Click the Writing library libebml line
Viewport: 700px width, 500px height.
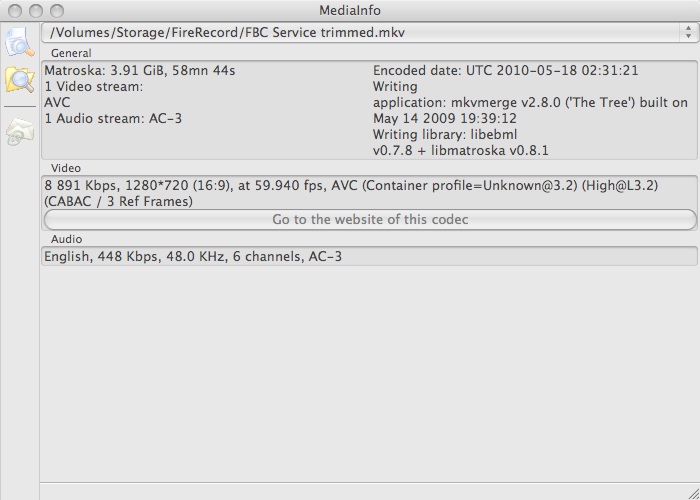pos(461,142)
